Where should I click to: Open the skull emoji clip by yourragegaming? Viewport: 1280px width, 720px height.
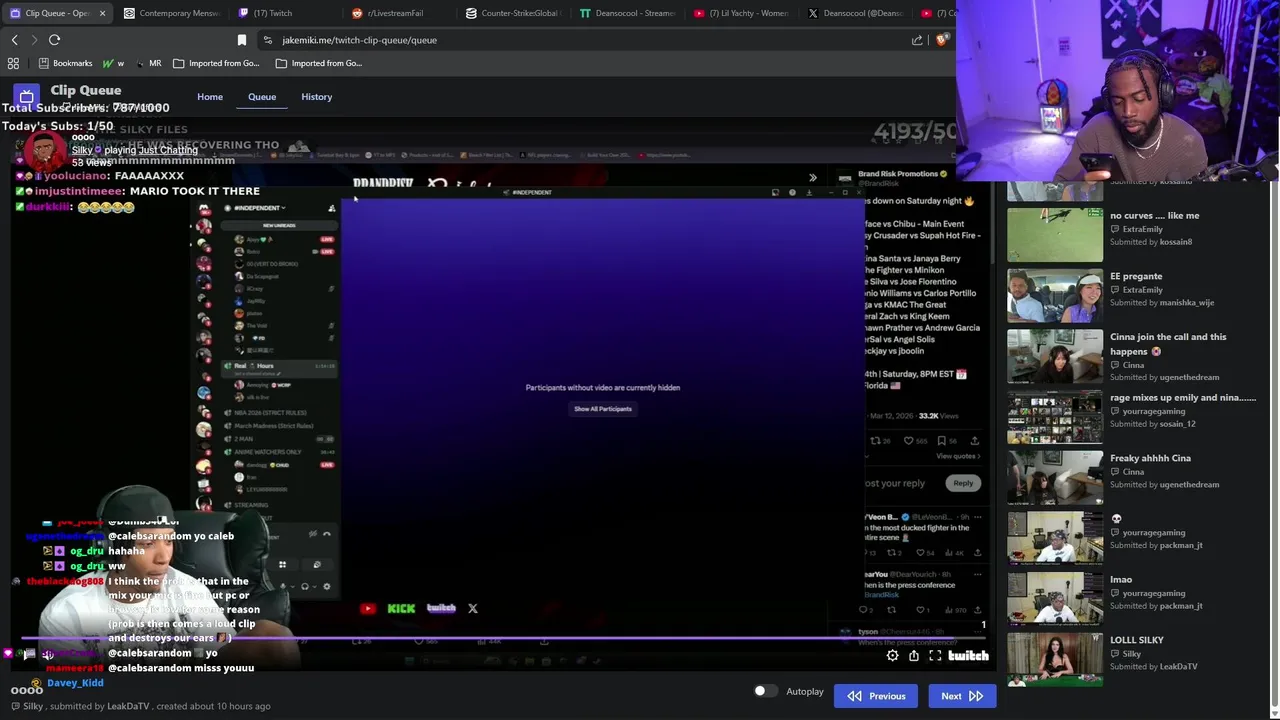tap(1055, 538)
